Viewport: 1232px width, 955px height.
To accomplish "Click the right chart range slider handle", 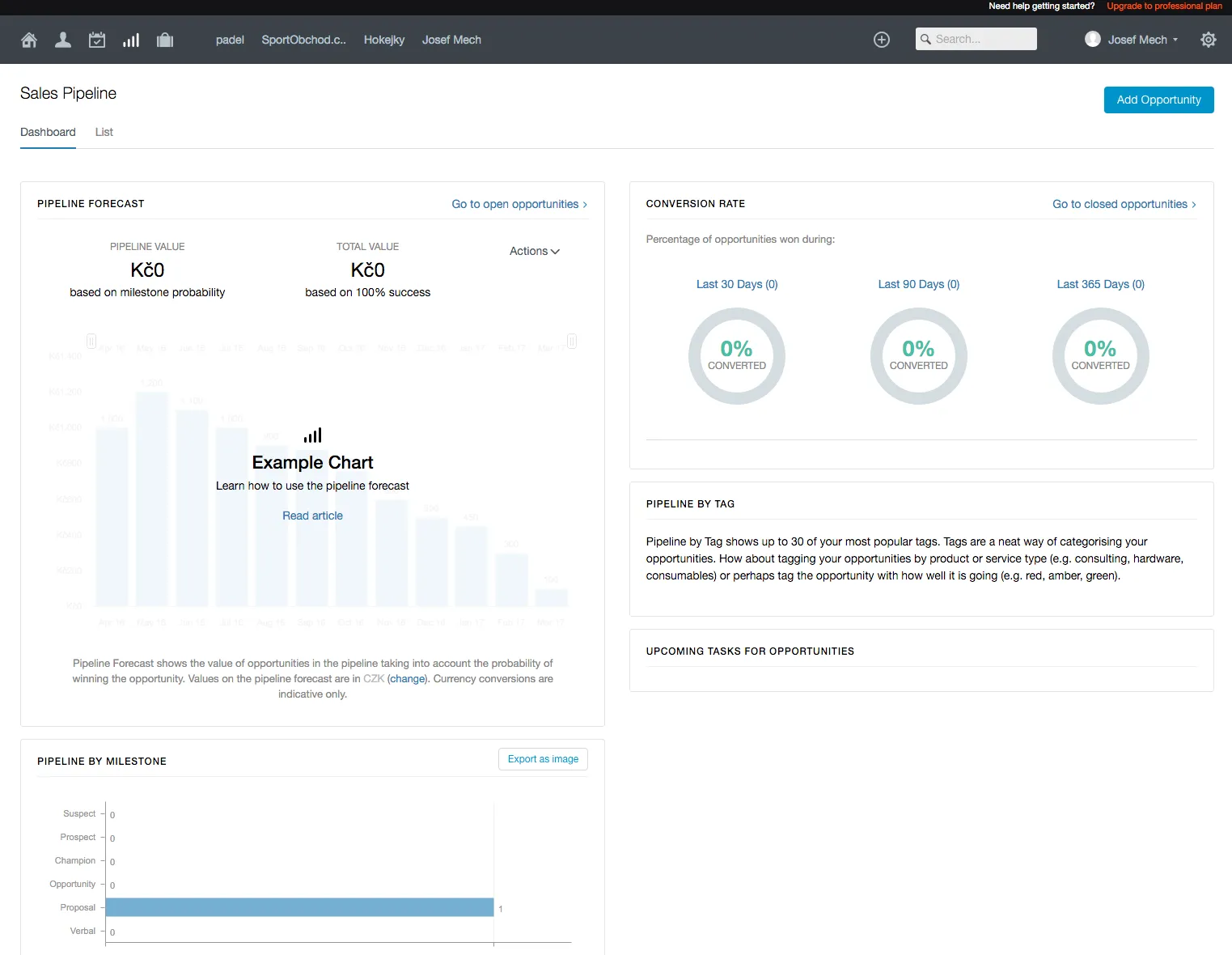I will click(x=572, y=341).
